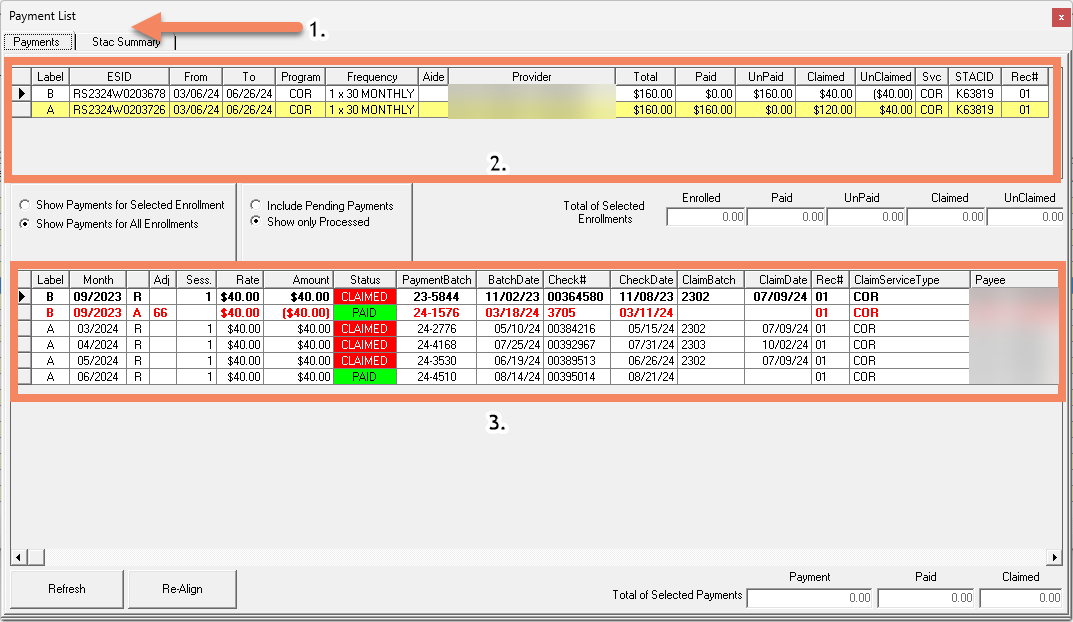The width and height of the screenshot is (1073, 622).
Task: Click the Total of Selected Payments Claimed field
Action: click(x=1020, y=597)
